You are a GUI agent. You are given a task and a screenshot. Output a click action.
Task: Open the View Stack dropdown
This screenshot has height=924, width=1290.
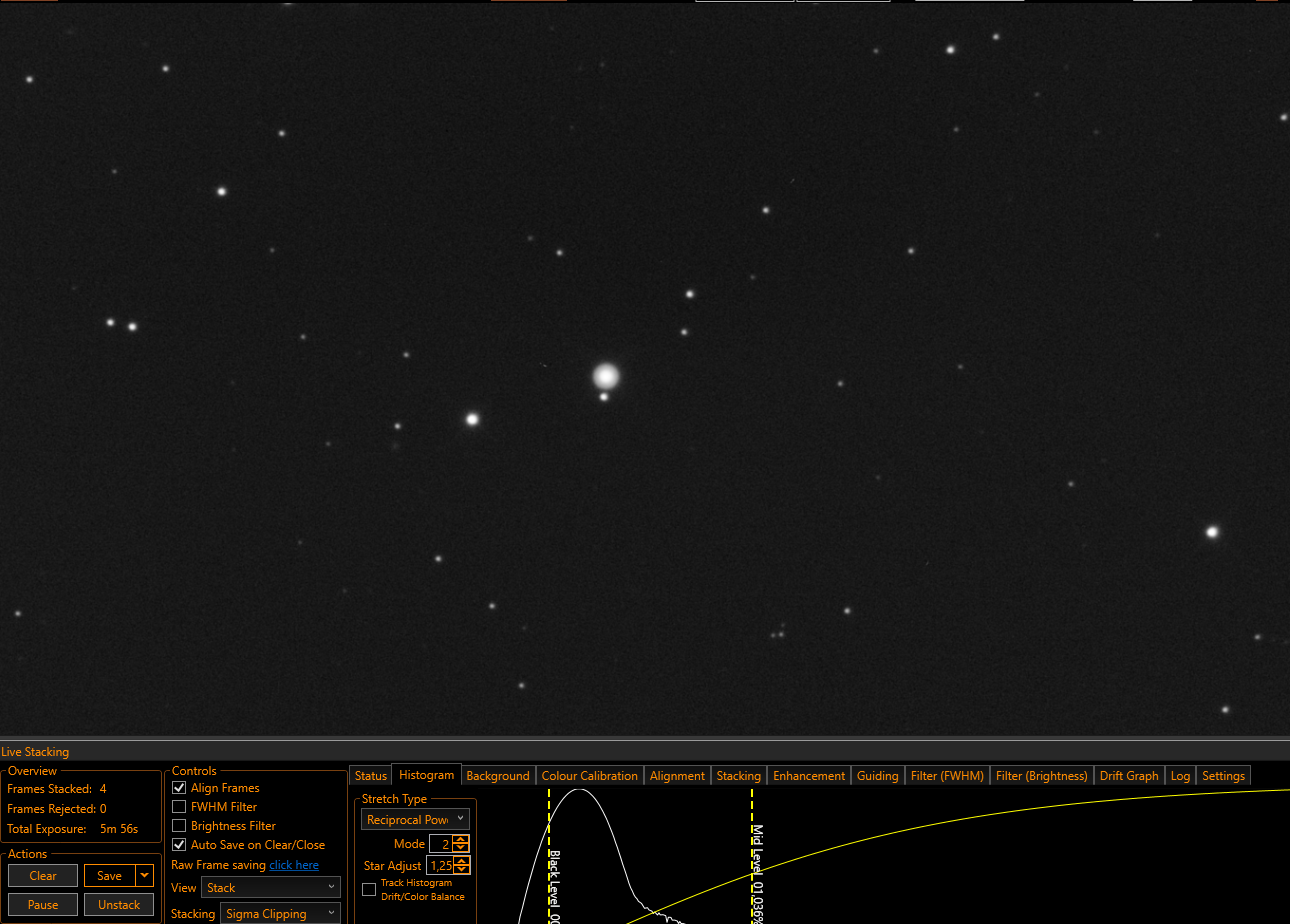pos(271,888)
